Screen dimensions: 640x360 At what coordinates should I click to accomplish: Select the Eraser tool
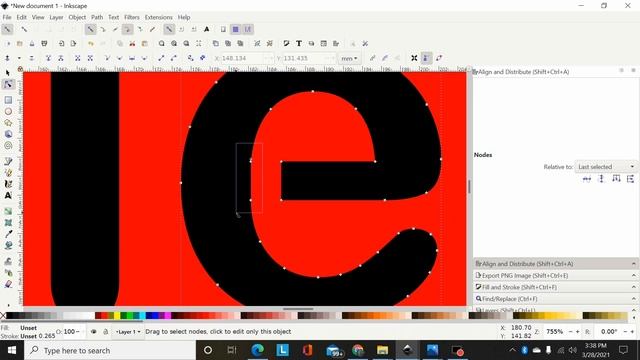tap(8, 284)
